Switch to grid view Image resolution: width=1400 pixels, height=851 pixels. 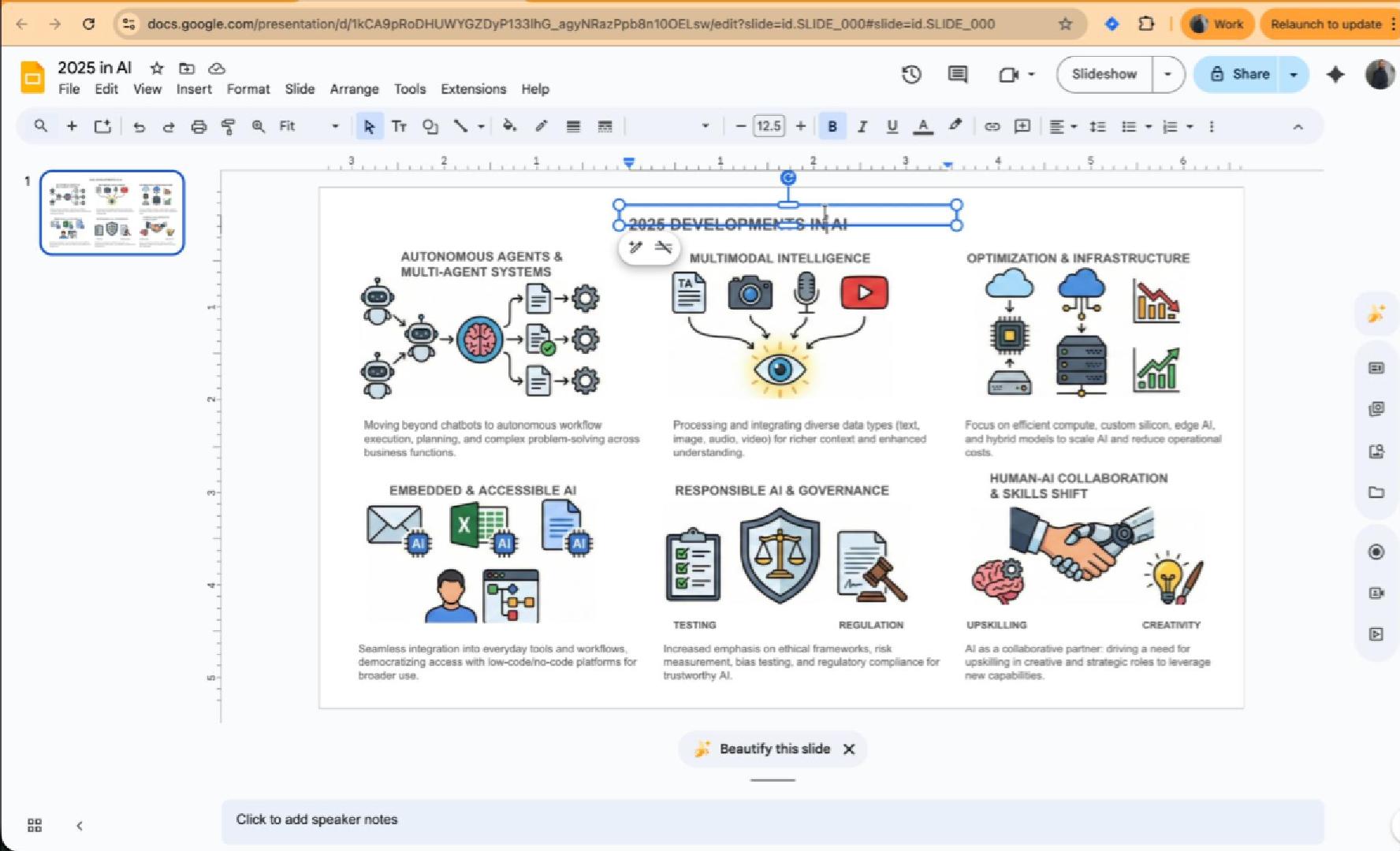coord(35,825)
